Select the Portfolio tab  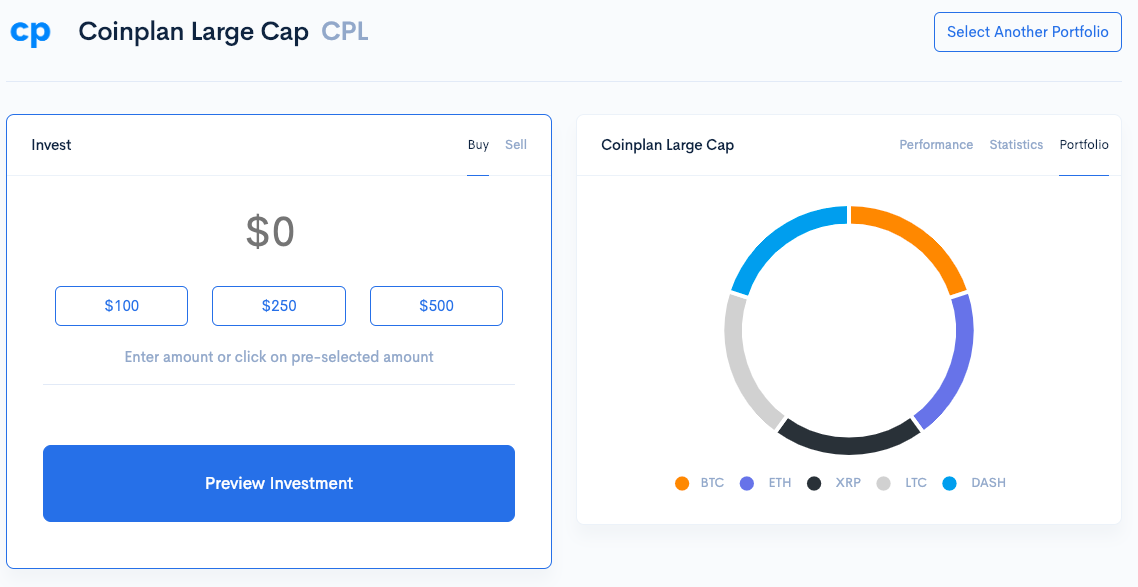1084,145
